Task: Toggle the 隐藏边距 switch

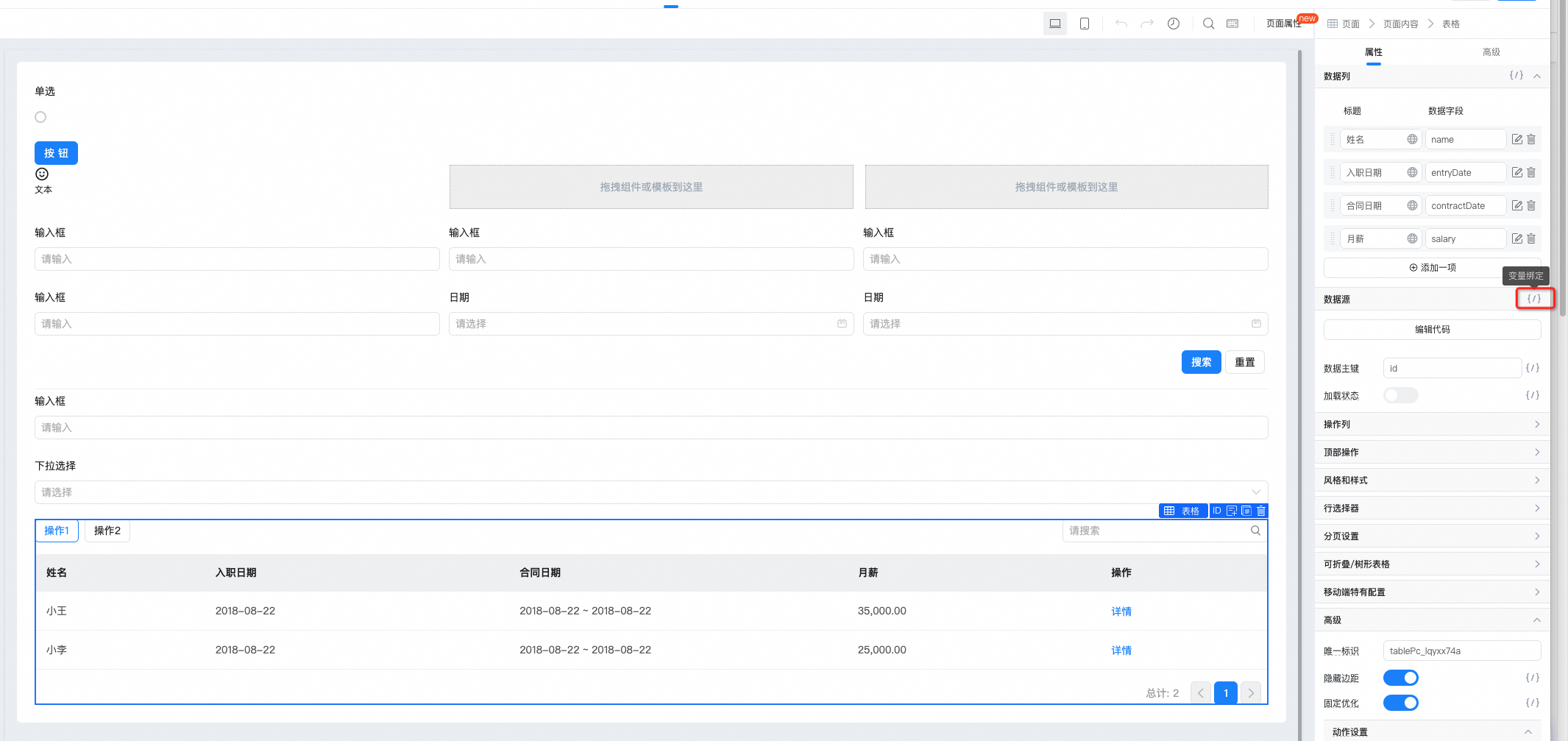Action: coord(1400,678)
